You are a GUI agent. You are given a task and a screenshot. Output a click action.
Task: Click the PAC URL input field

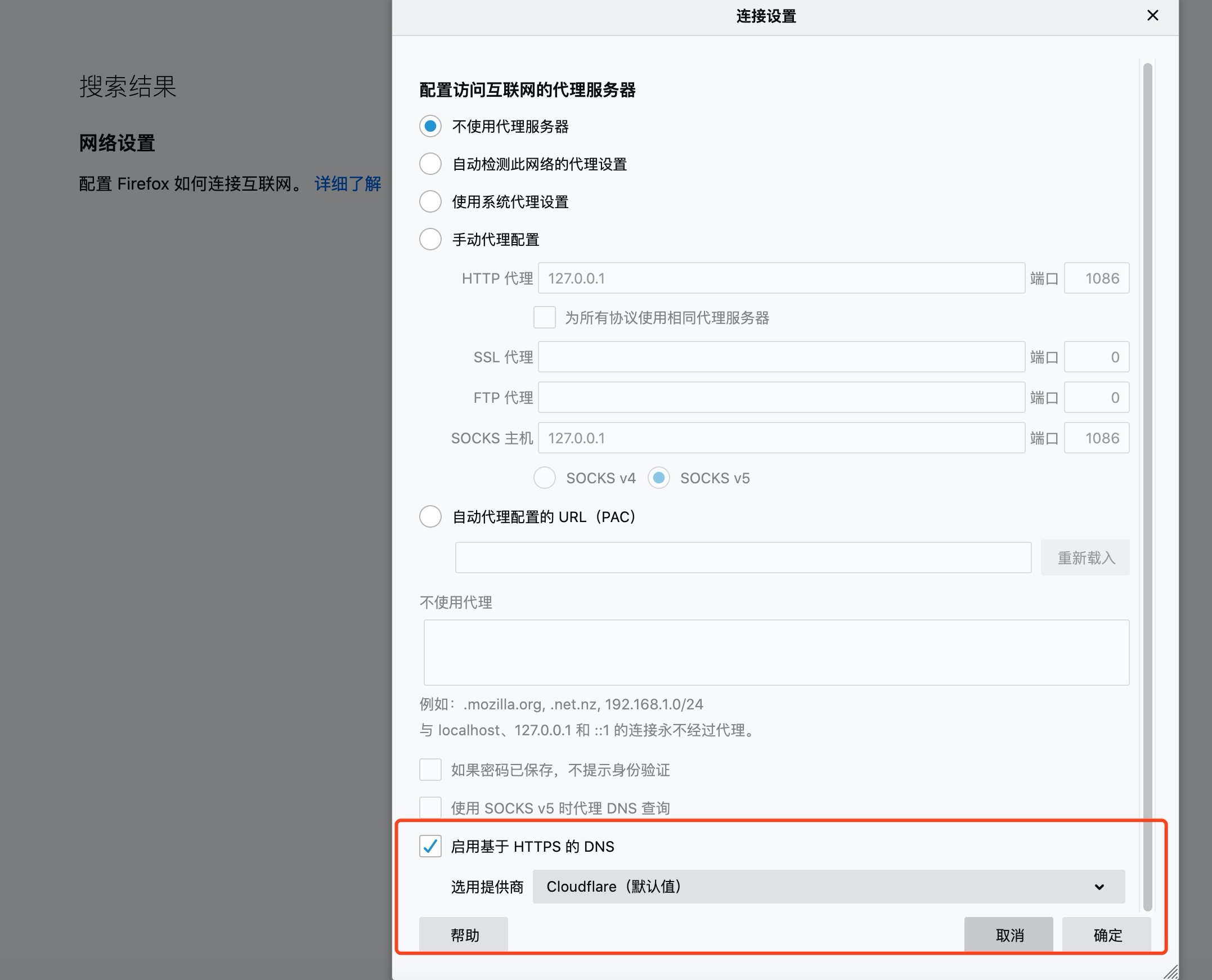743,558
